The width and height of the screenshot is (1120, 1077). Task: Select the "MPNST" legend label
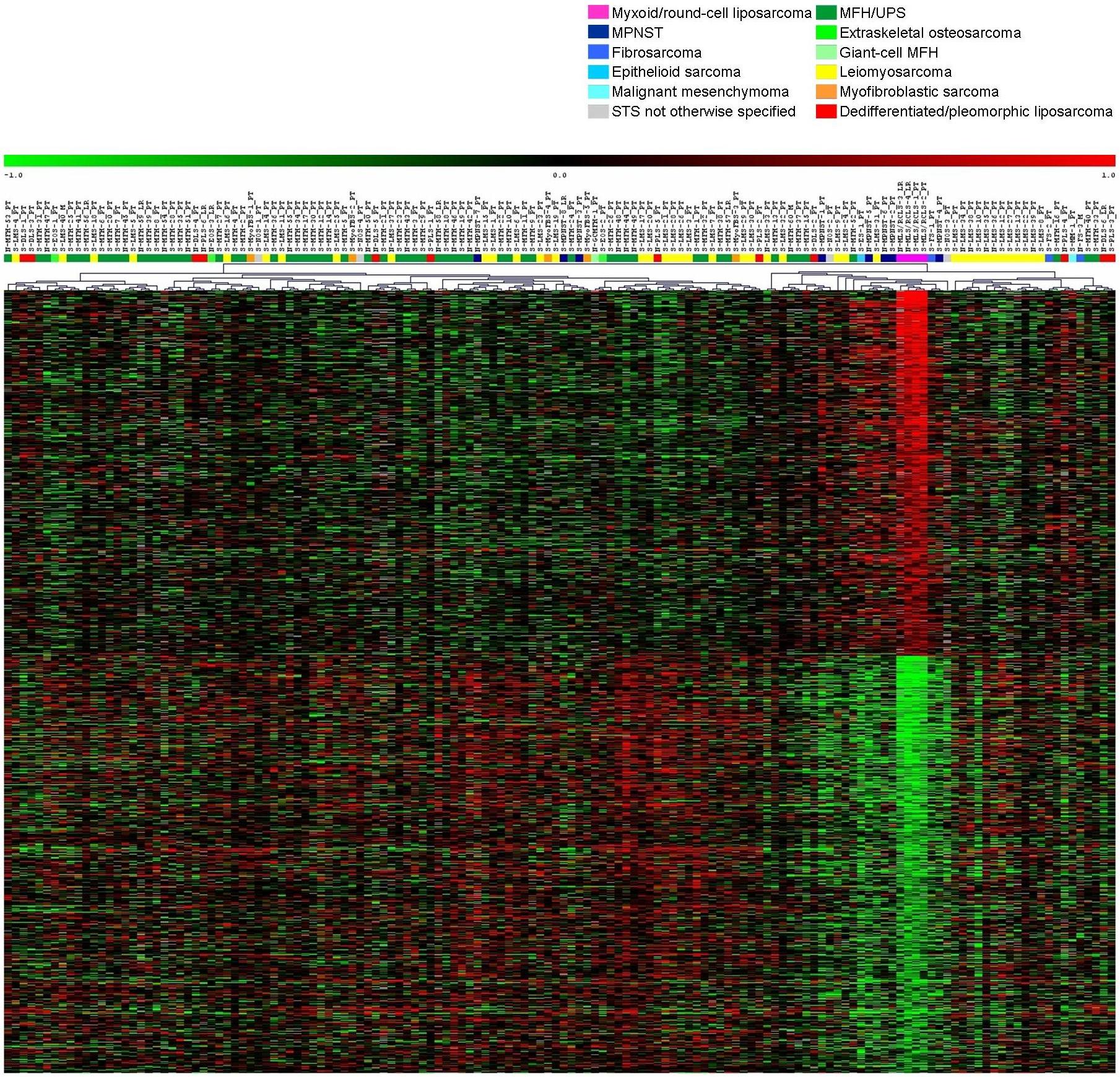tap(637, 33)
